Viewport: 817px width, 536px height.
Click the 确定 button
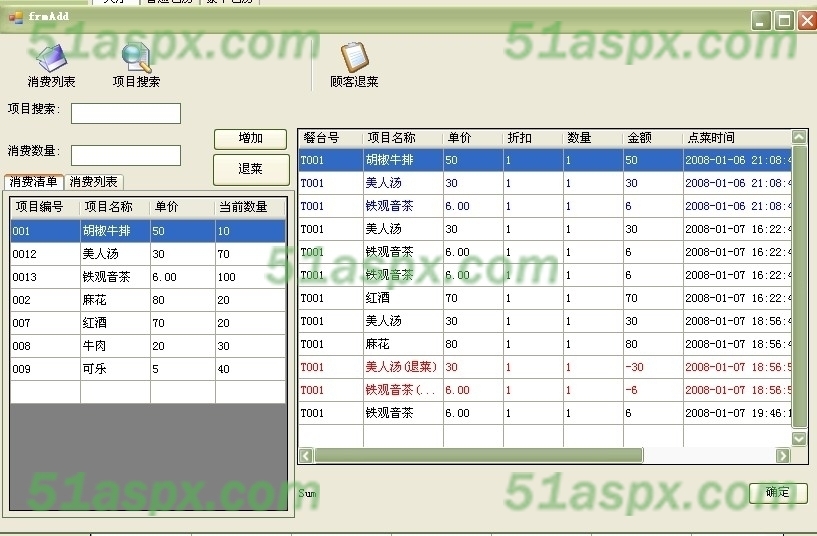pyautogui.click(x=778, y=493)
